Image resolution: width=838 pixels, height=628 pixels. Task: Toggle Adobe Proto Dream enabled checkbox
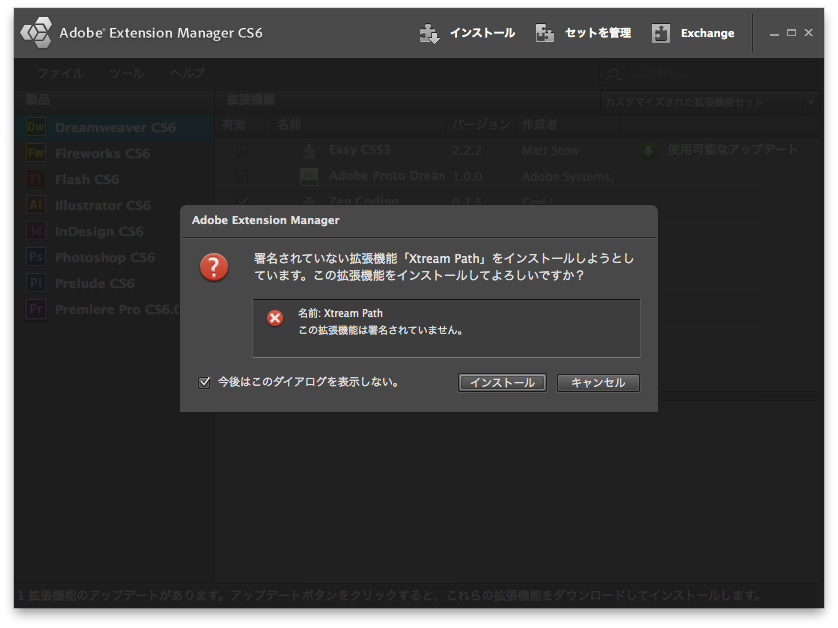click(242, 176)
